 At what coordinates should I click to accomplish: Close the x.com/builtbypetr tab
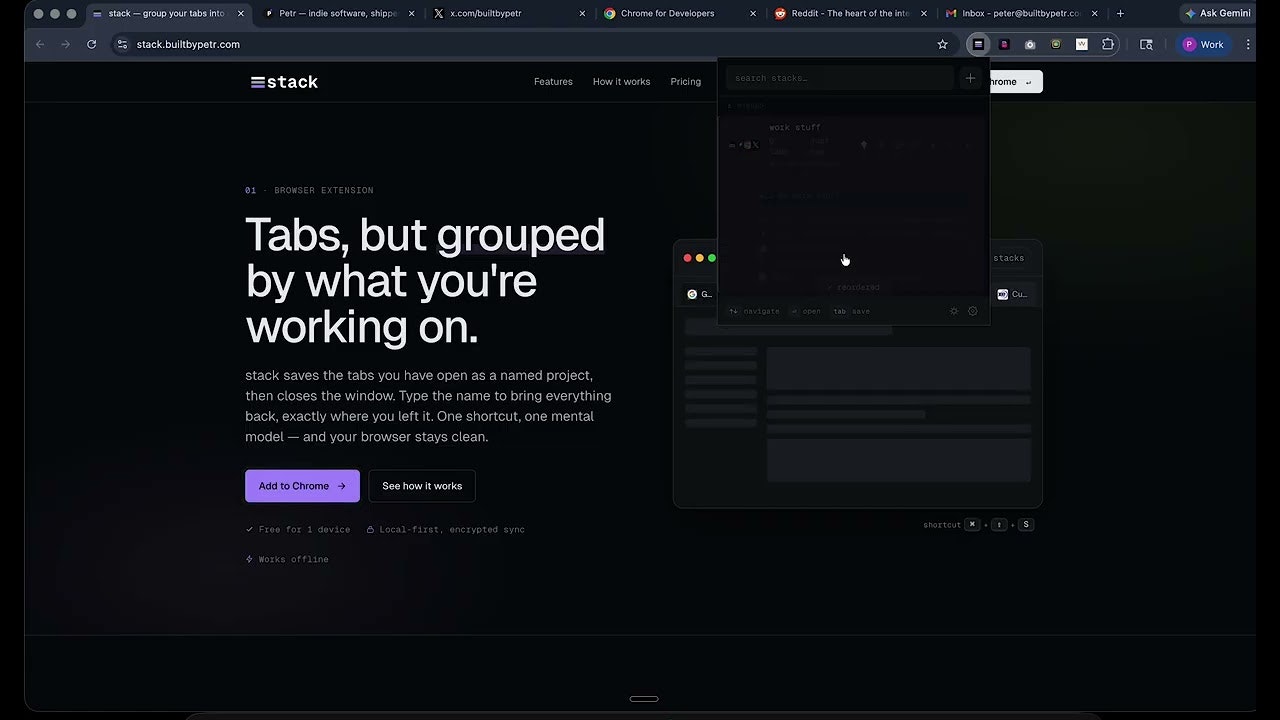(582, 14)
